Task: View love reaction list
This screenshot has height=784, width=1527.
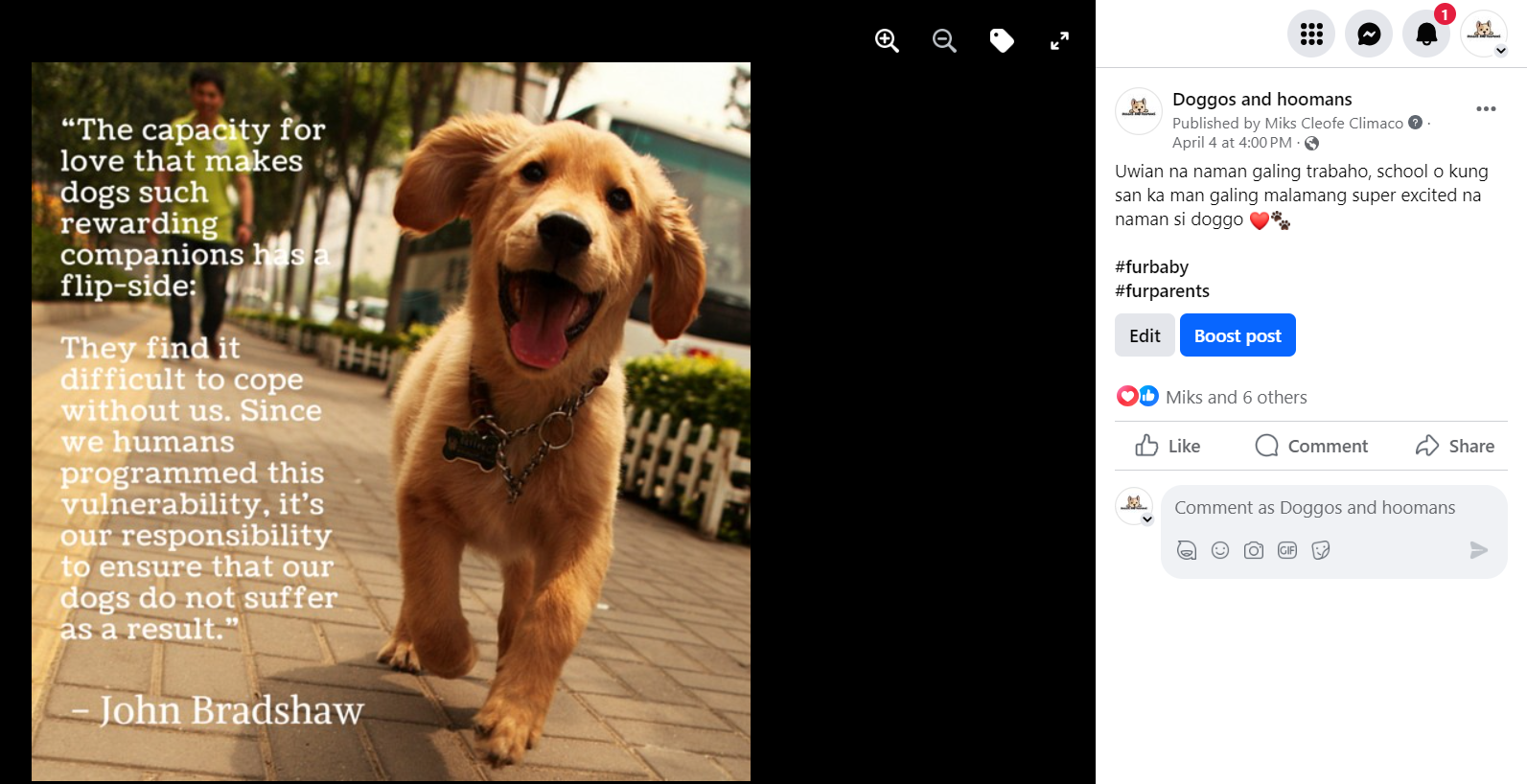Action: [1127, 396]
